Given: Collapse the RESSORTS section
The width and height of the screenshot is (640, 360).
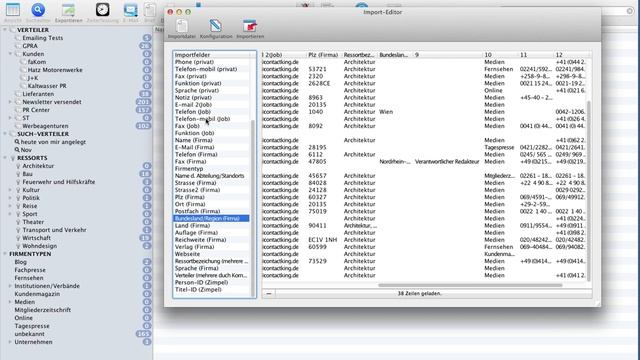Looking at the screenshot, I should pyautogui.click(x=5, y=158).
